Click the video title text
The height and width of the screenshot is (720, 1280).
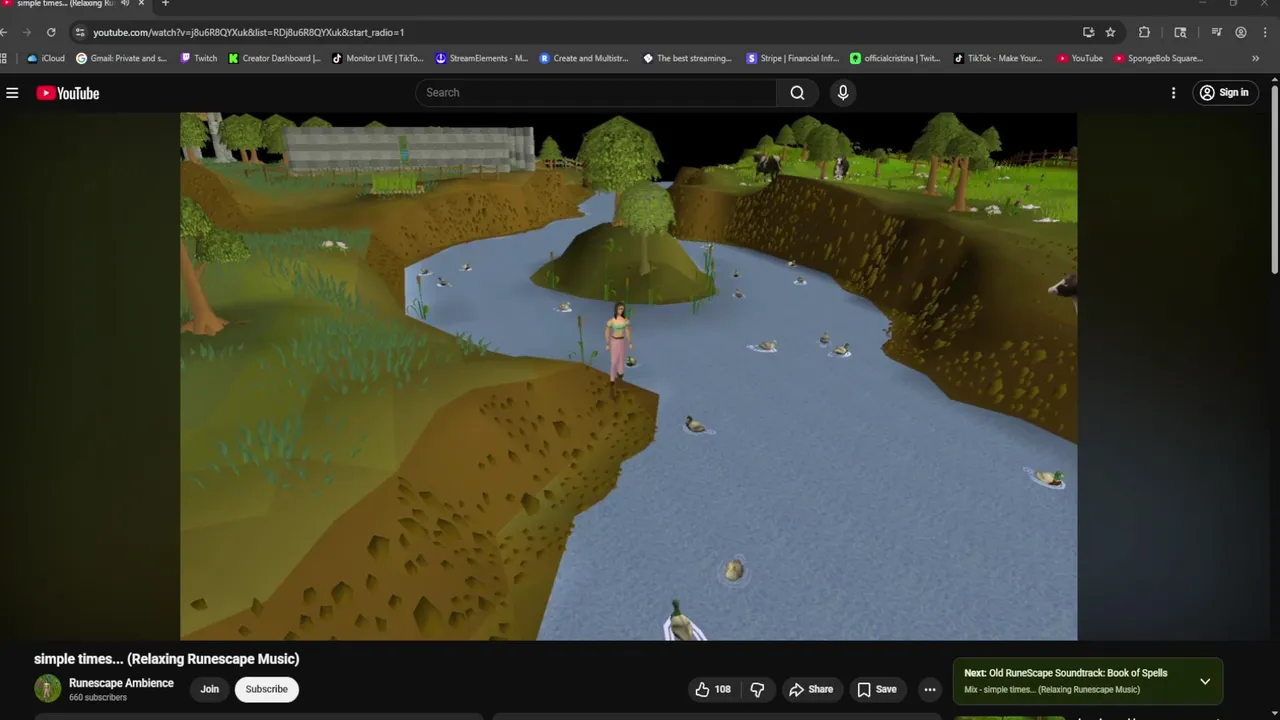coord(166,659)
